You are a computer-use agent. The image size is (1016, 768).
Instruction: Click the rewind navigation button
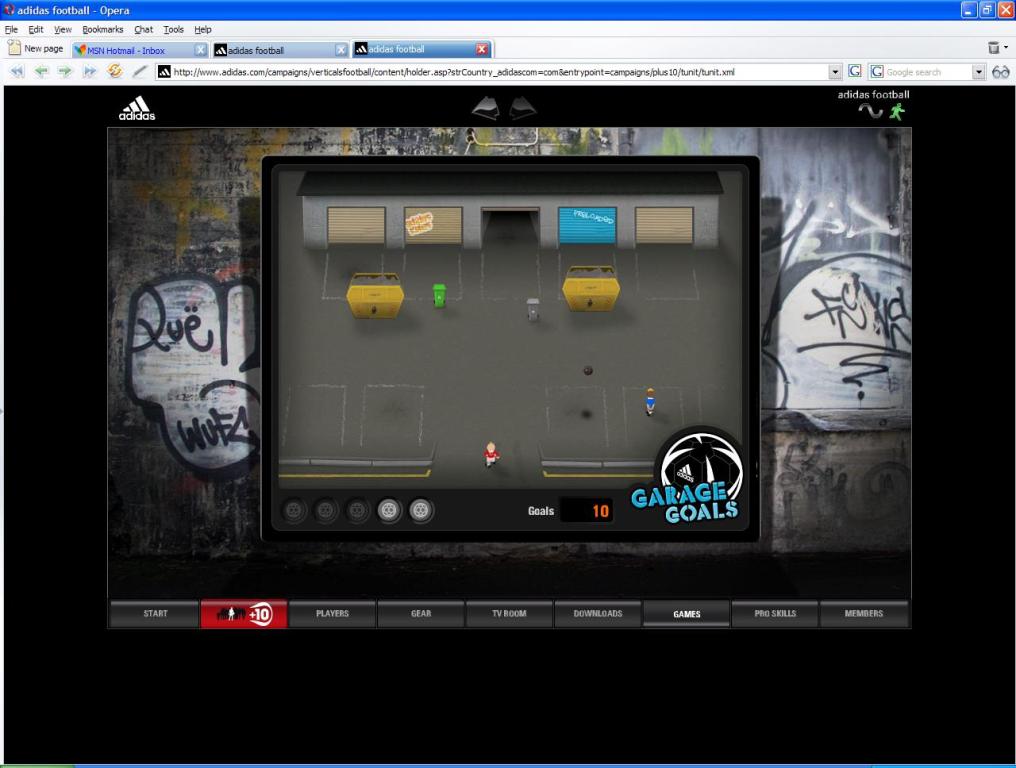(x=17, y=71)
